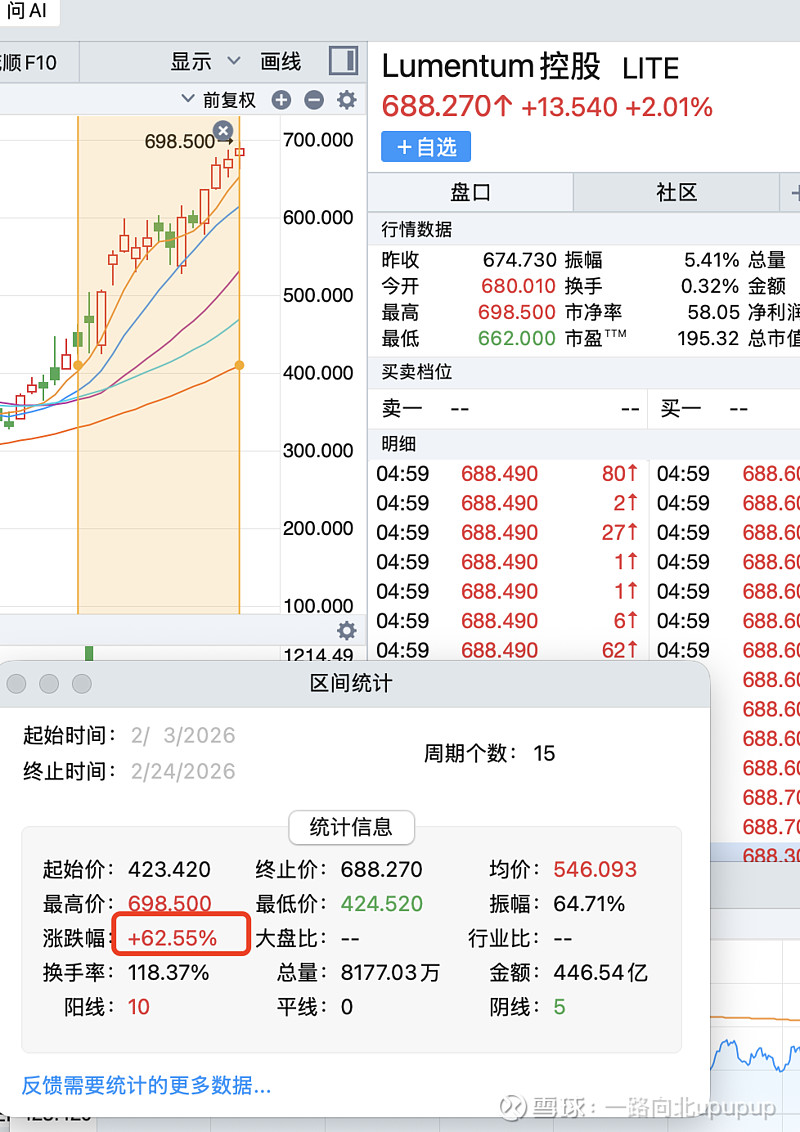Select the 涨跌幅 +62.55% value
This screenshot has height=1132, width=800.
pyautogui.click(x=172, y=938)
